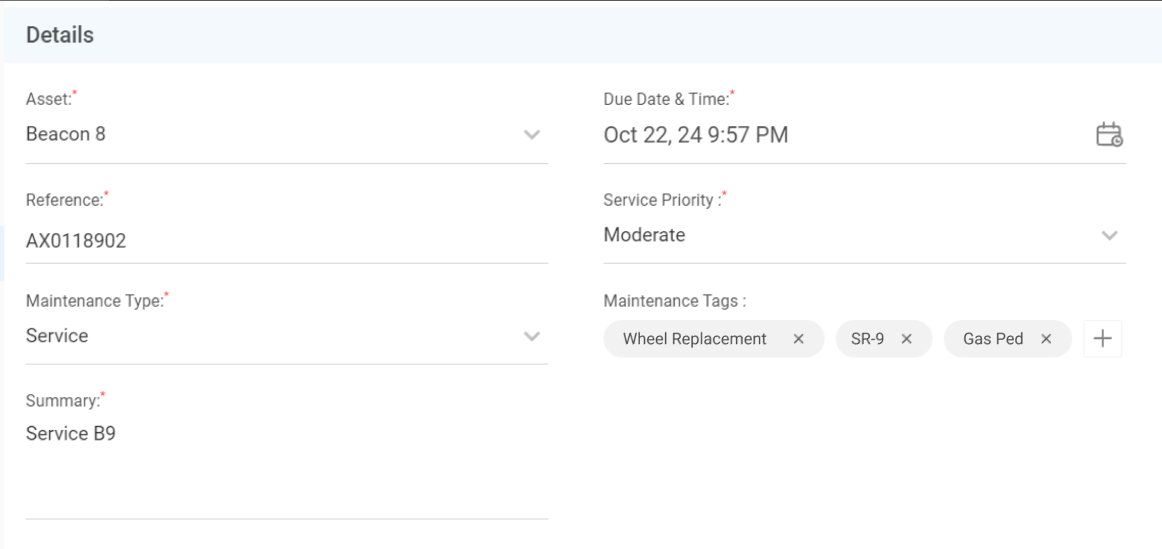Expand the Asset dropdown arrow

[x=532, y=135]
